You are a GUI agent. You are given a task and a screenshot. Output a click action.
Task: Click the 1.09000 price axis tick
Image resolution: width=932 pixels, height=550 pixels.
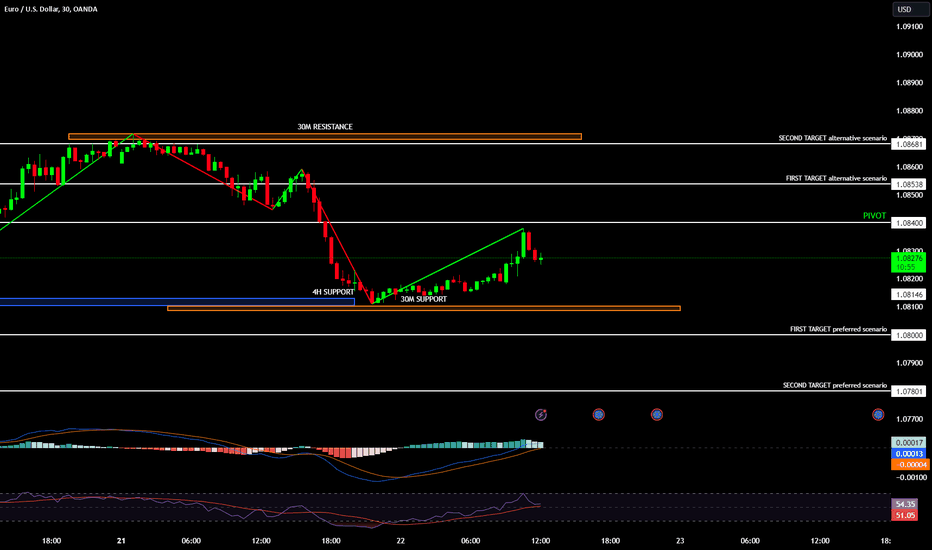click(x=909, y=55)
